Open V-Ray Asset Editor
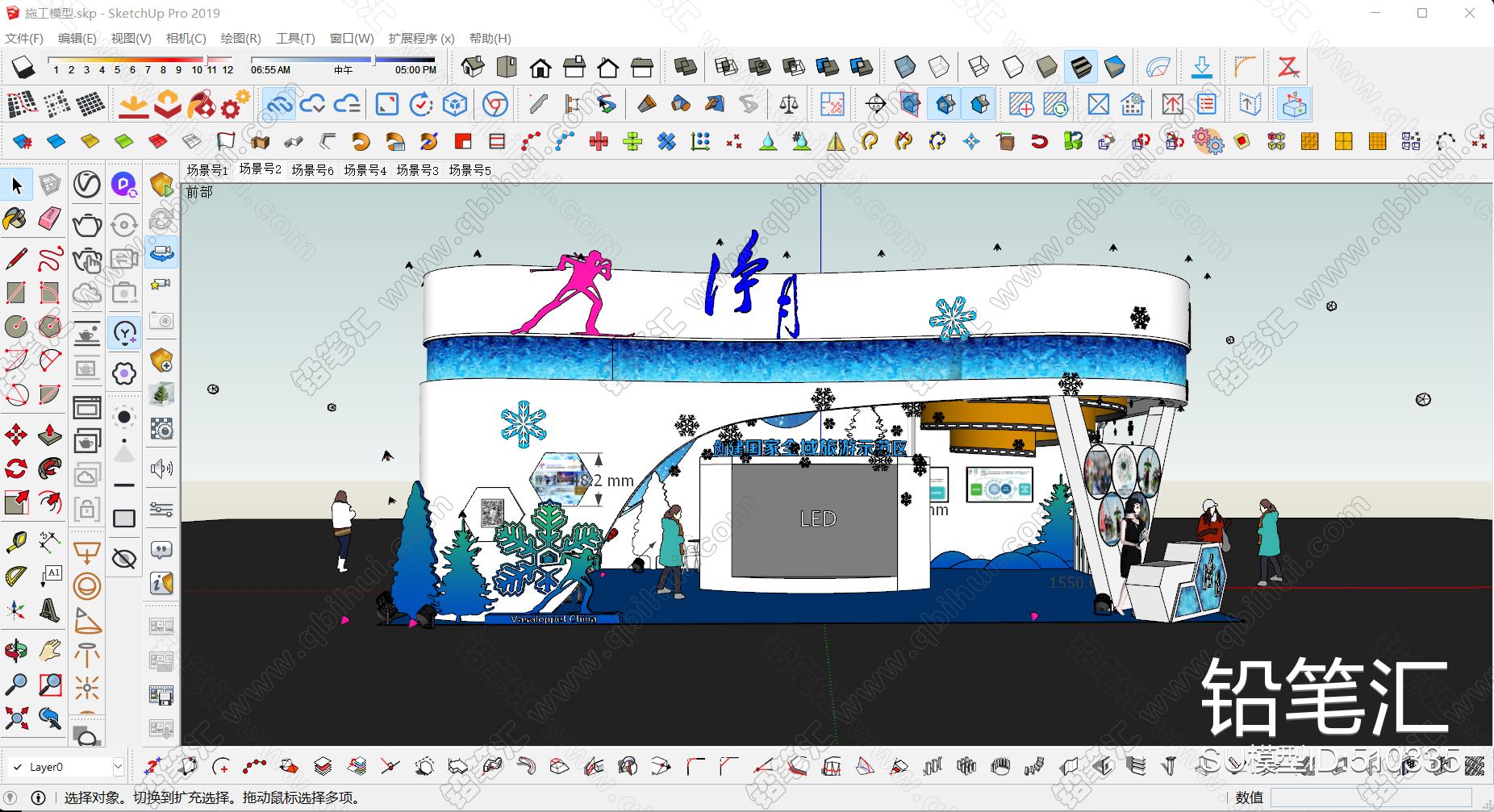Image resolution: width=1494 pixels, height=812 pixels. pyautogui.click(x=87, y=185)
